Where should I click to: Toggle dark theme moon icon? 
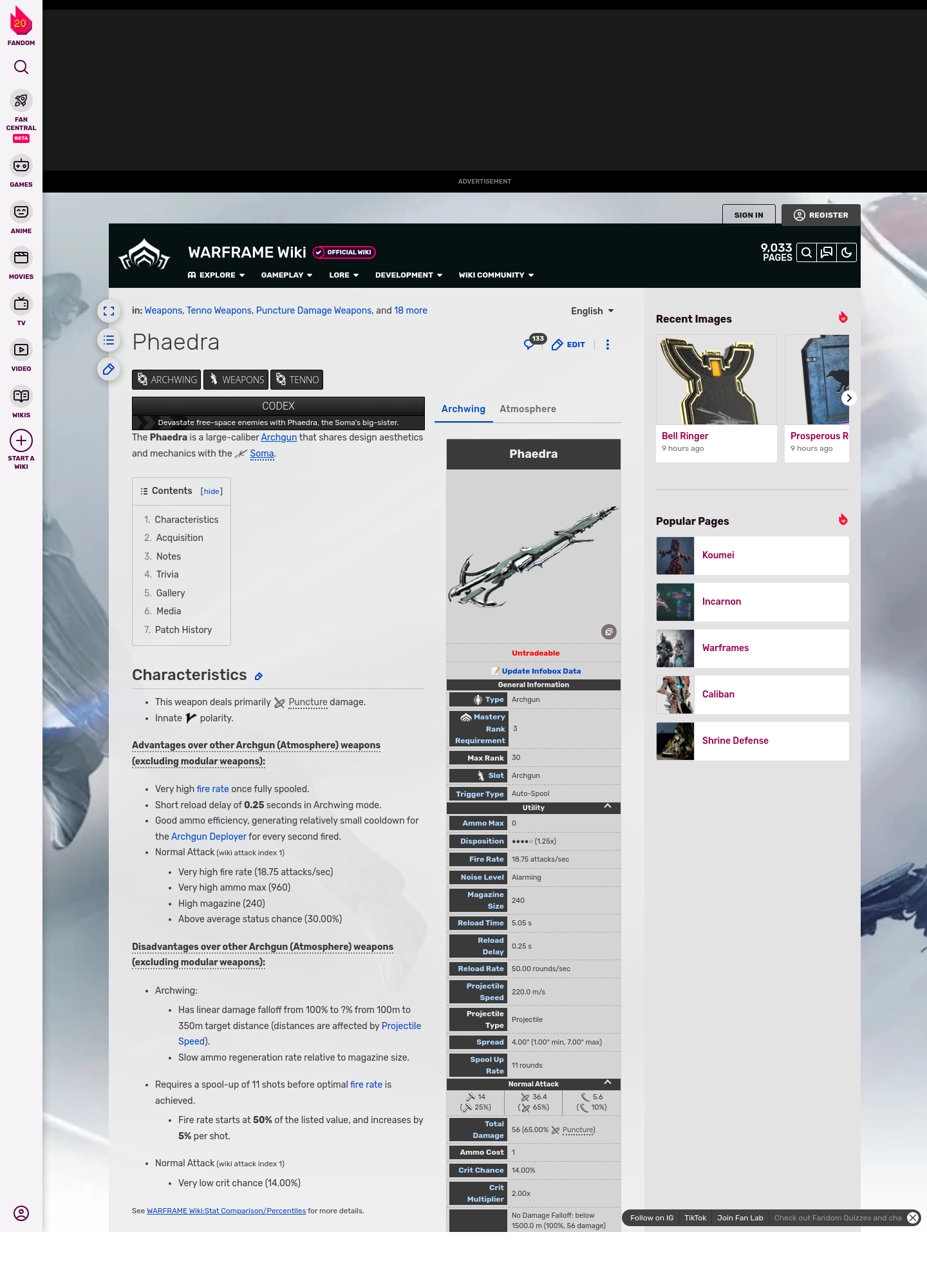(x=847, y=252)
